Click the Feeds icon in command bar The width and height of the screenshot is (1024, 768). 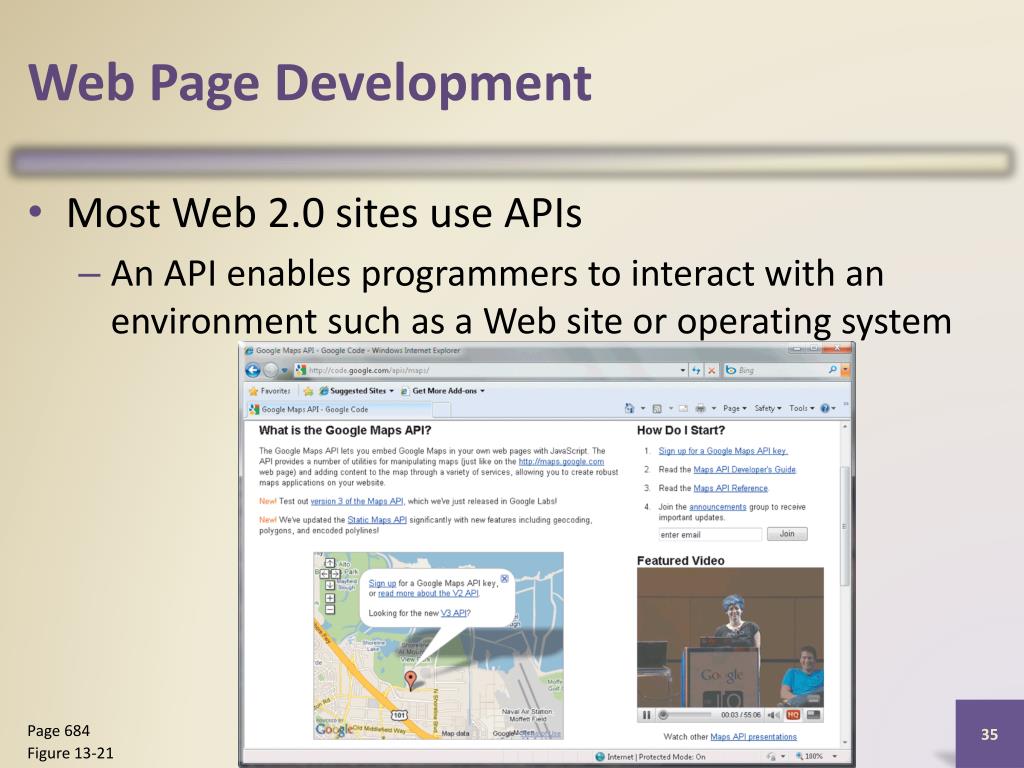[657, 409]
